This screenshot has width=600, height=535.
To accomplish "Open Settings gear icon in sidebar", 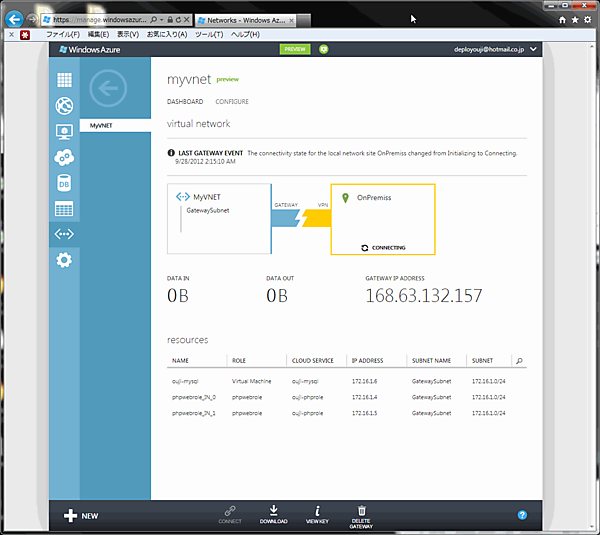I will [x=64, y=260].
